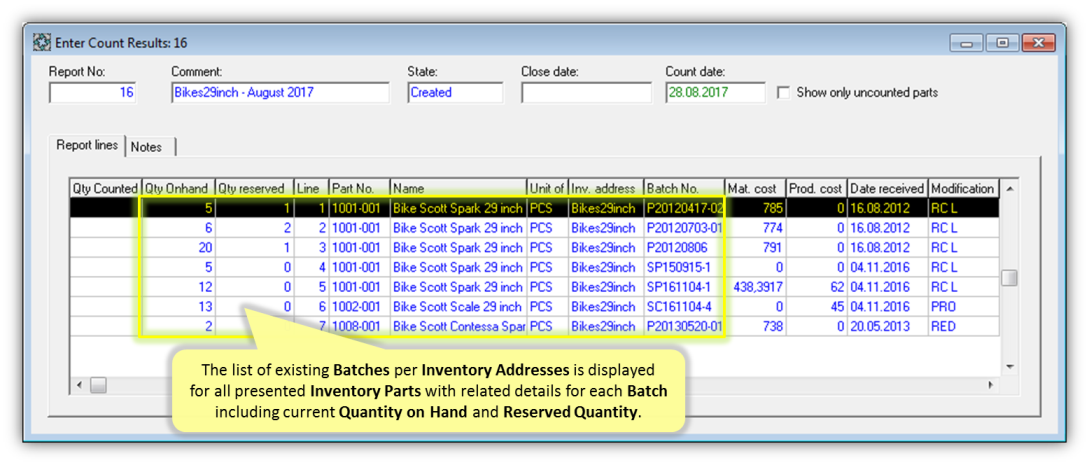Select the Report lines tab
Screen dimensions: 1089x465
[x=87, y=146]
